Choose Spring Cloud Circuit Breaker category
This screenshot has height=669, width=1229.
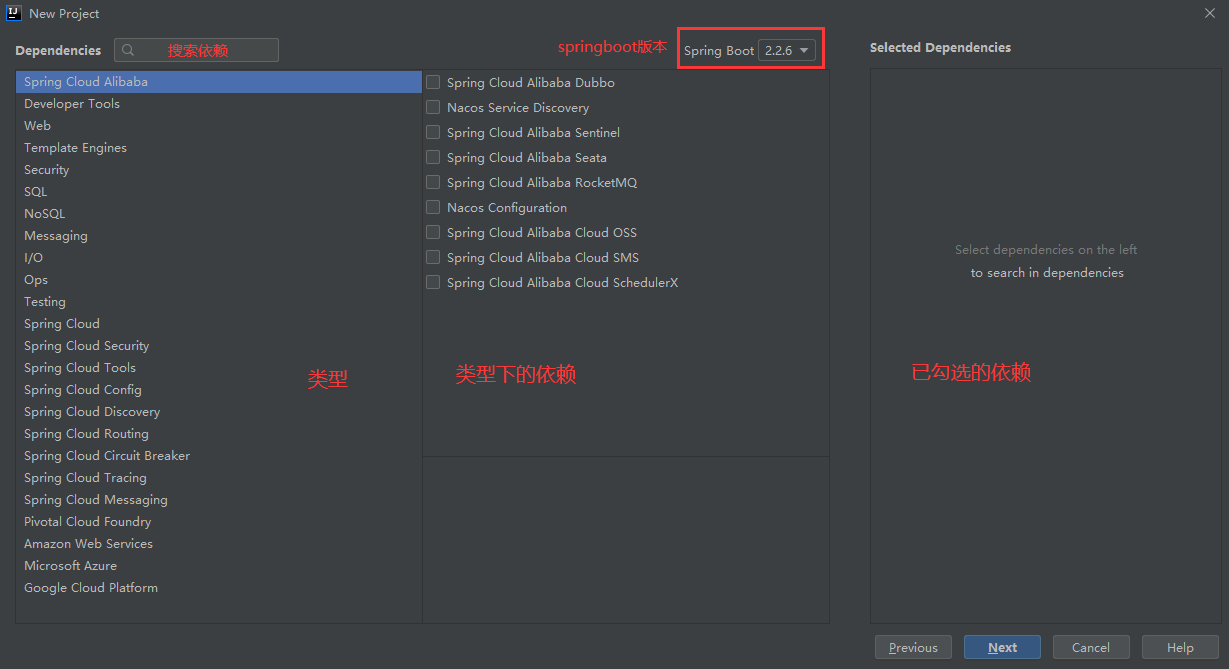click(219, 456)
